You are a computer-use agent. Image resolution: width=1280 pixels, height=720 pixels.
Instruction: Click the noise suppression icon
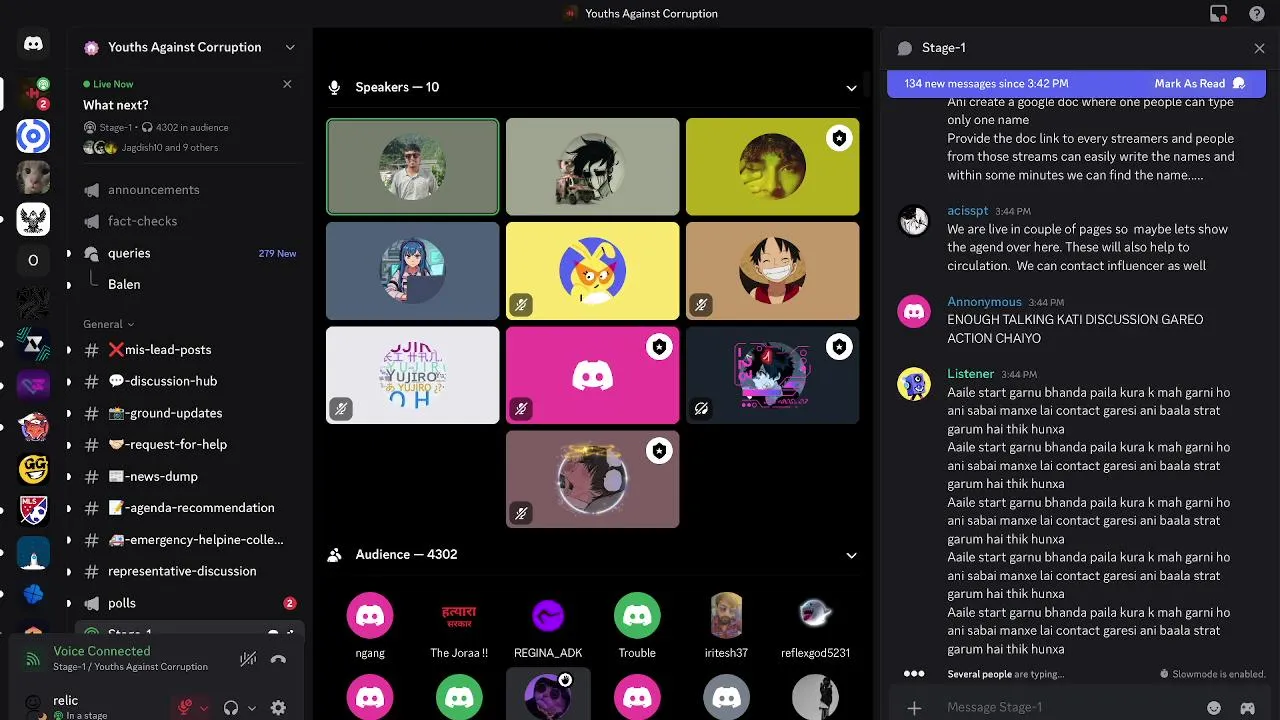248,659
